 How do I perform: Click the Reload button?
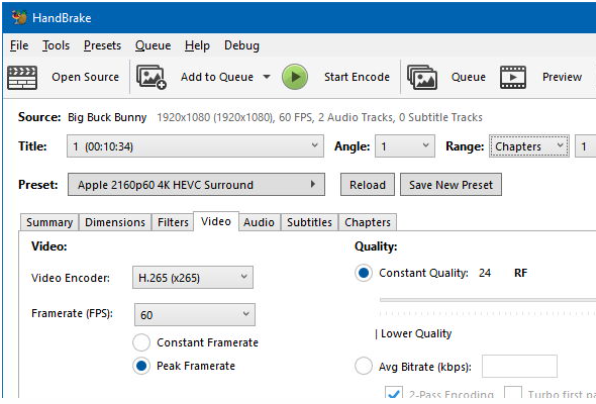point(367,185)
